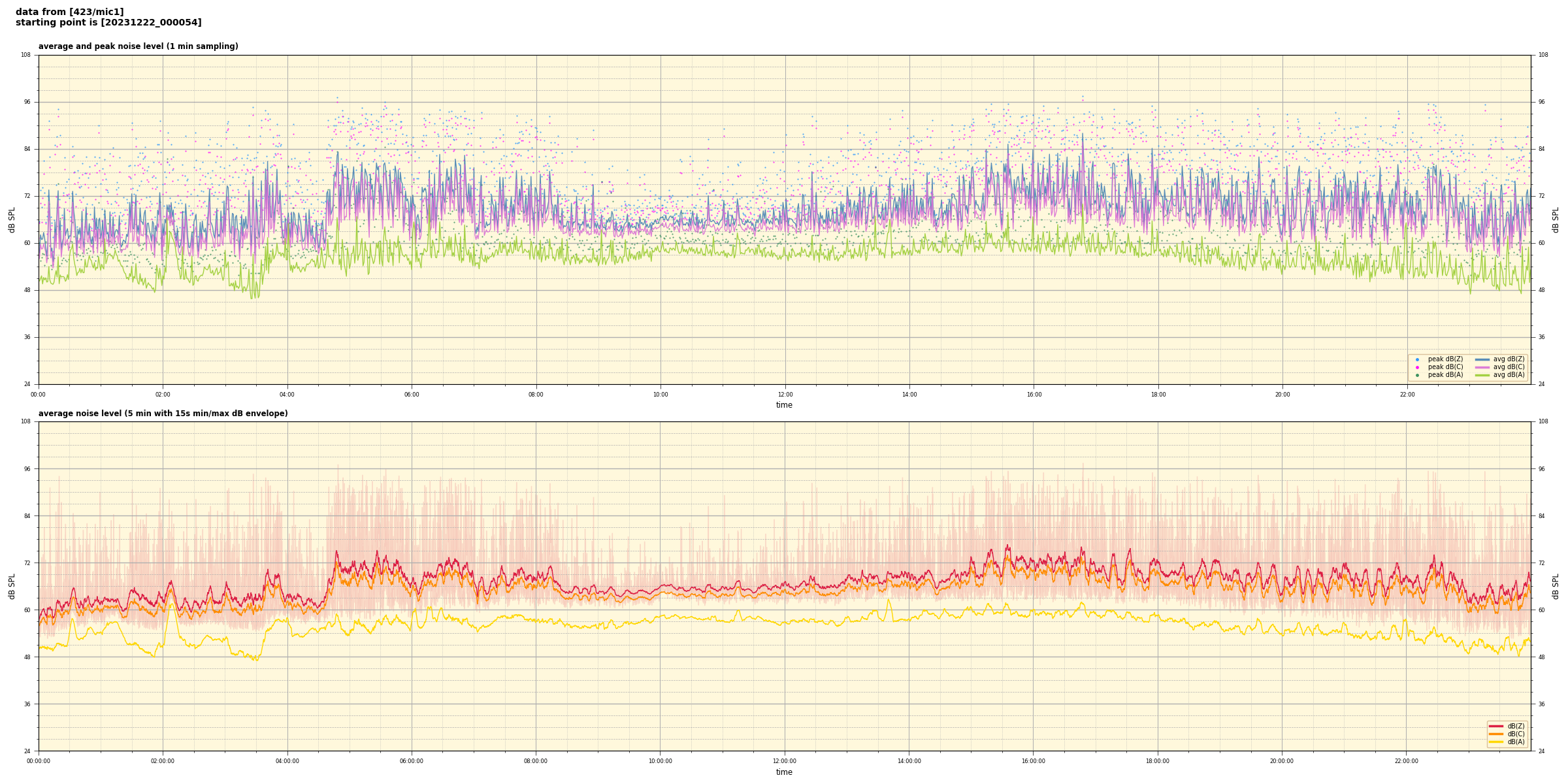The height and width of the screenshot is (784, 1568).
Task: Select the avg dB(A) legend line swatch
Action: [x=1482, y=375]
